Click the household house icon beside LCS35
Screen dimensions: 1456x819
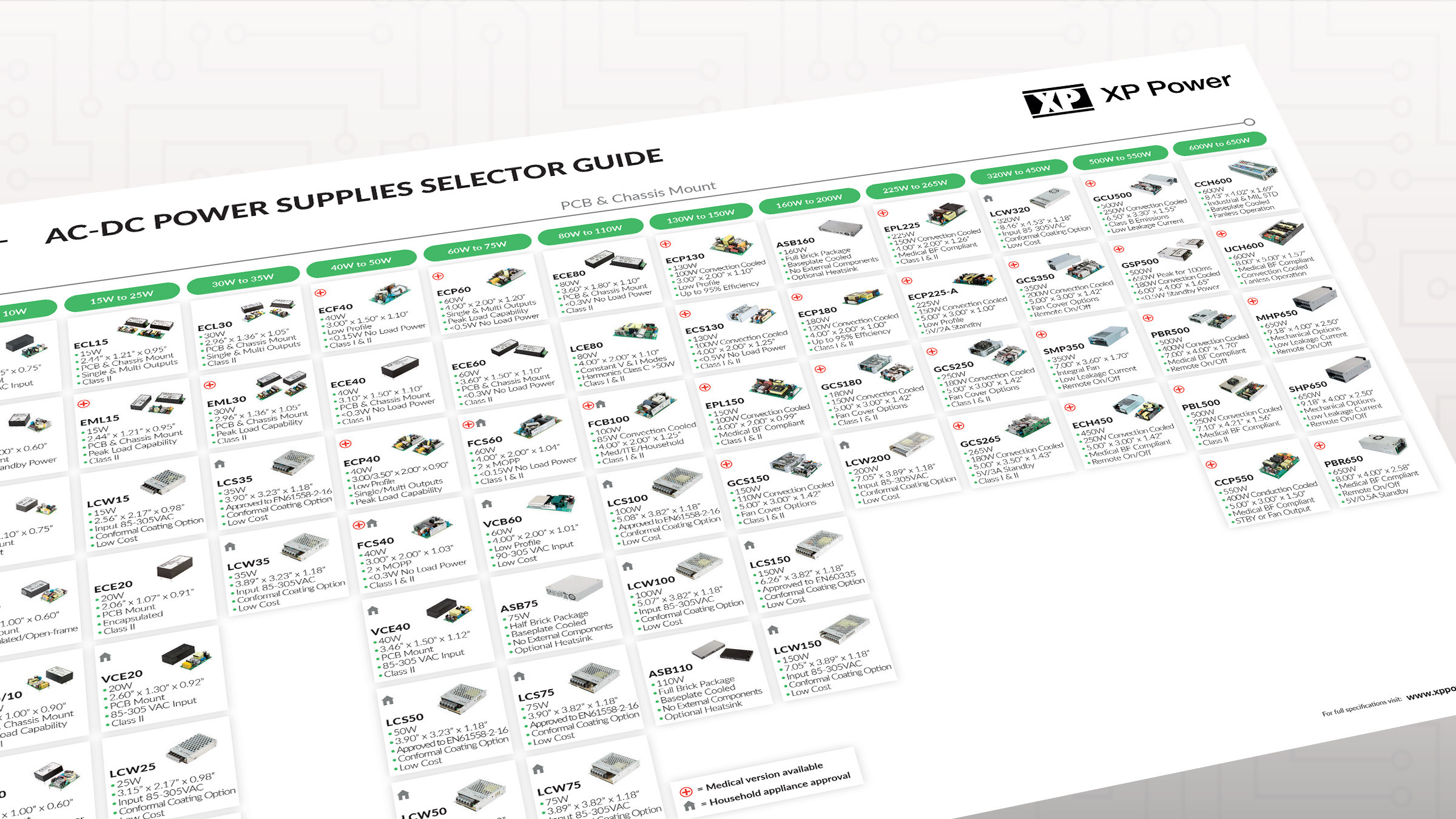point(220,464)
